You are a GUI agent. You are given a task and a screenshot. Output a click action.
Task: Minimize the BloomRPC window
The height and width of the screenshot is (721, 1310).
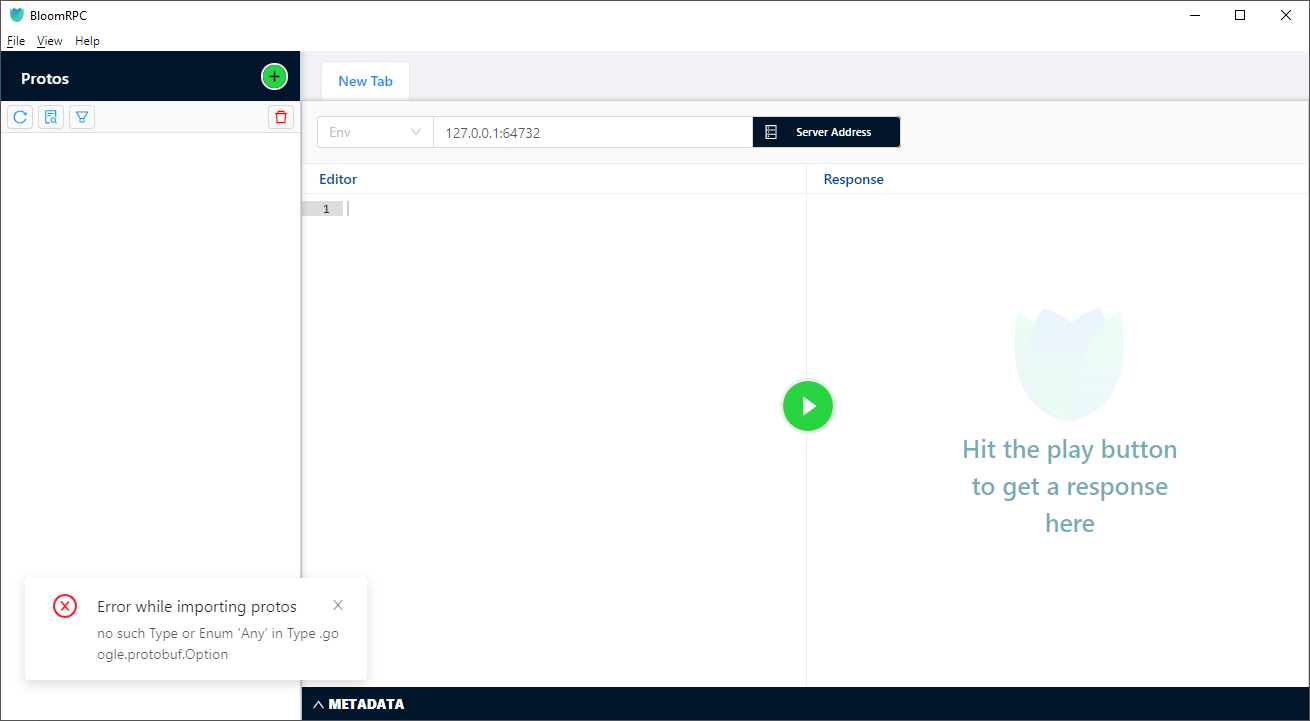point(1194,15)
